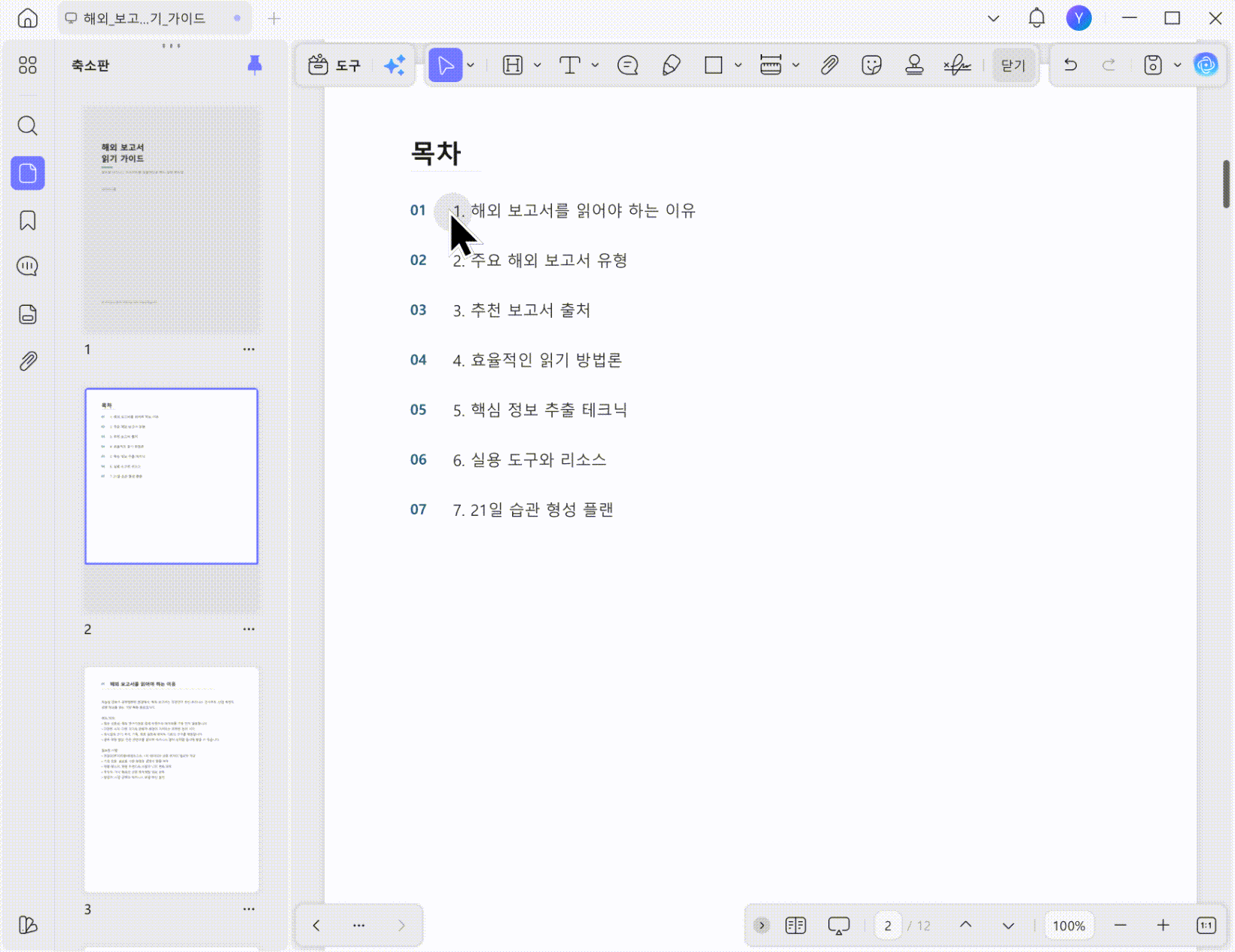Zoom in with the plus button
Image resolution: width=1235 pixels, height=952 pixels.
[1163, 926]
